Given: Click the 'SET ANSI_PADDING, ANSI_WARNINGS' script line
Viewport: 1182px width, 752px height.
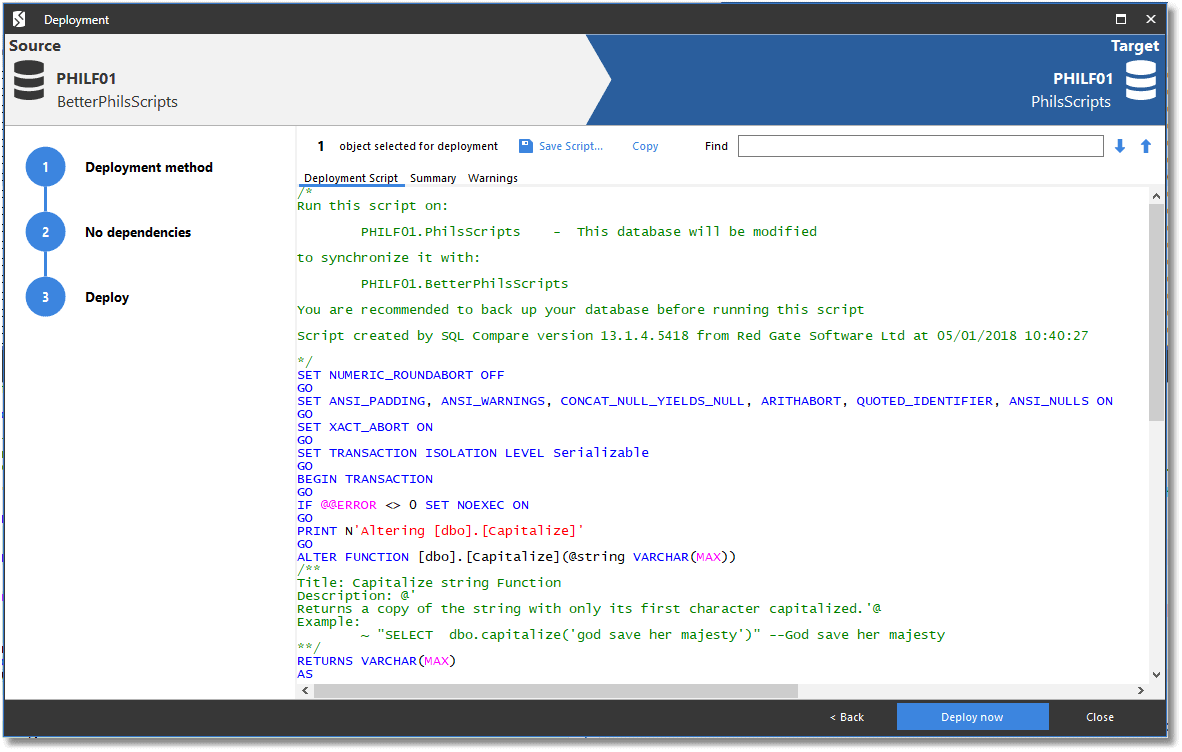Looking at the screenshot, I should [x=705, y=401].
